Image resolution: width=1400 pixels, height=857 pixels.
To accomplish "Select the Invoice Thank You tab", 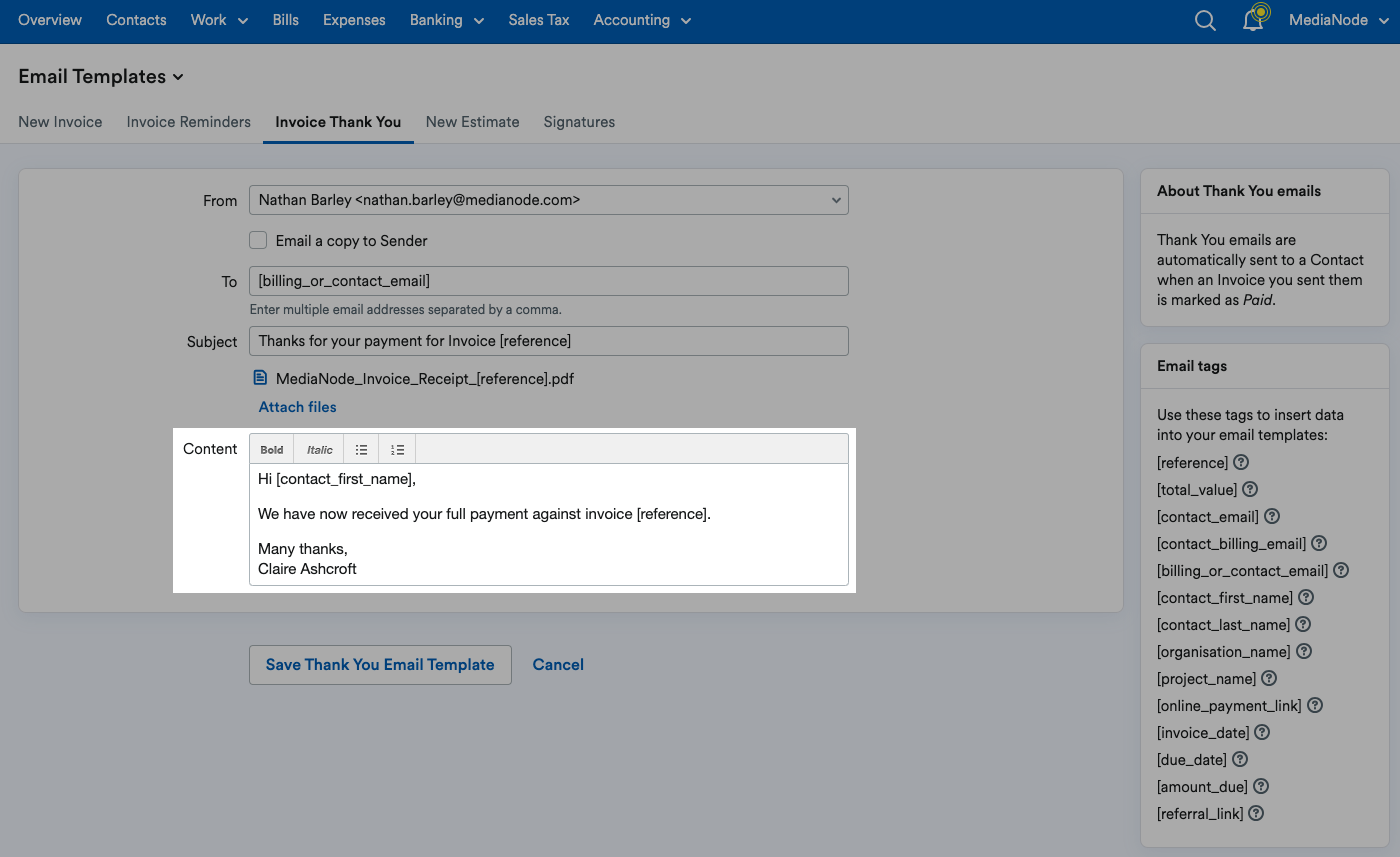I will (338, 122).
